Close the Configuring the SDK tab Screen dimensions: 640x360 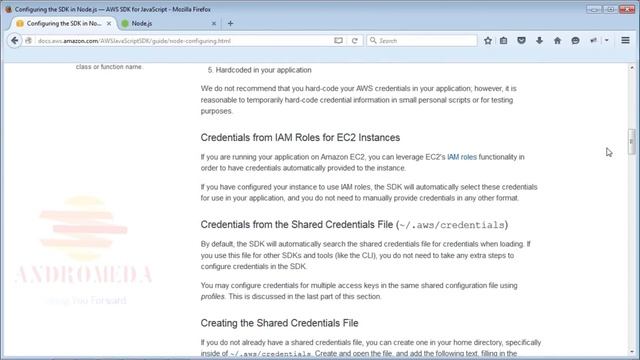(x=109, y=24)
